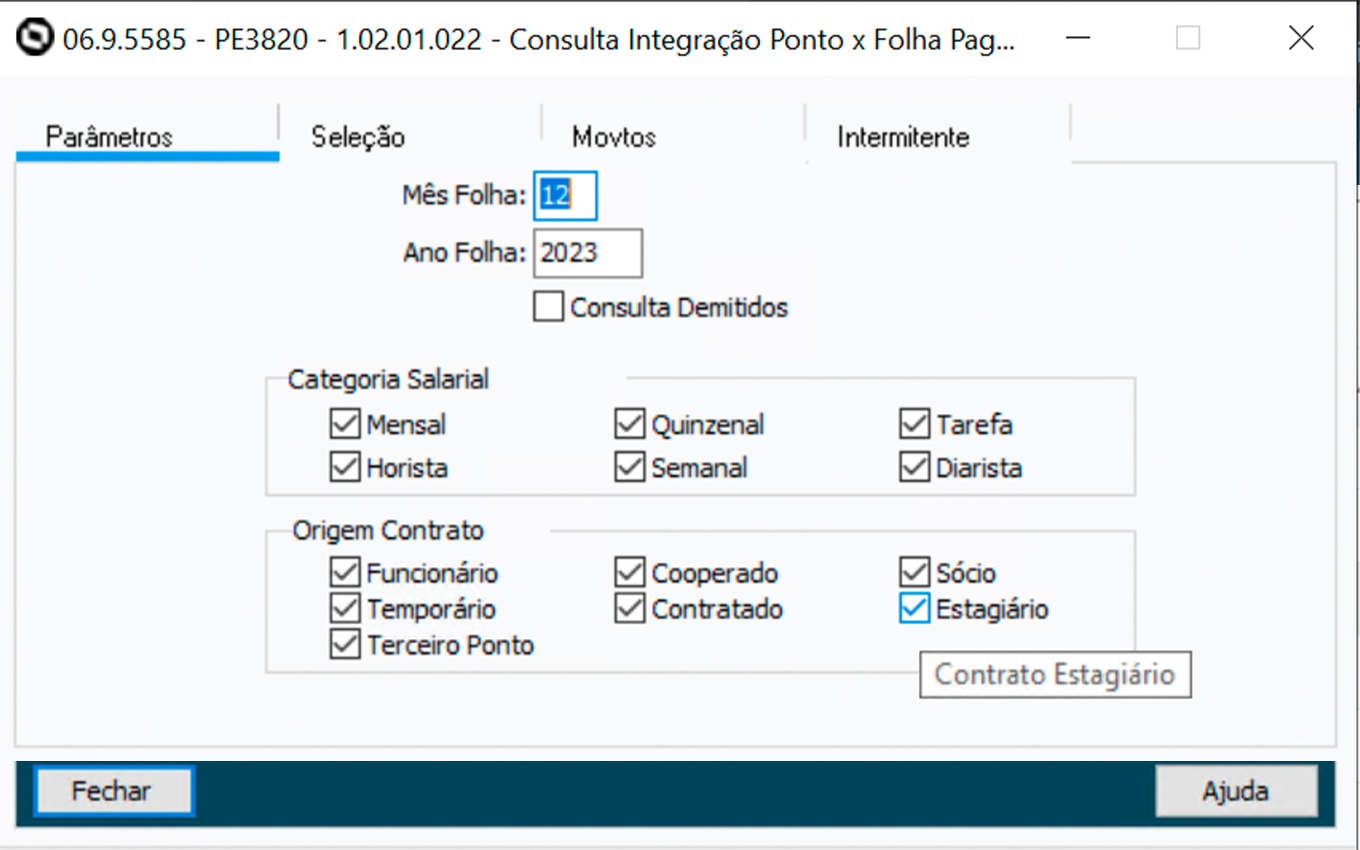Uncheck the Mensal salary category
Viewport: 1360px width, 850px height.
tap(344, 425)
